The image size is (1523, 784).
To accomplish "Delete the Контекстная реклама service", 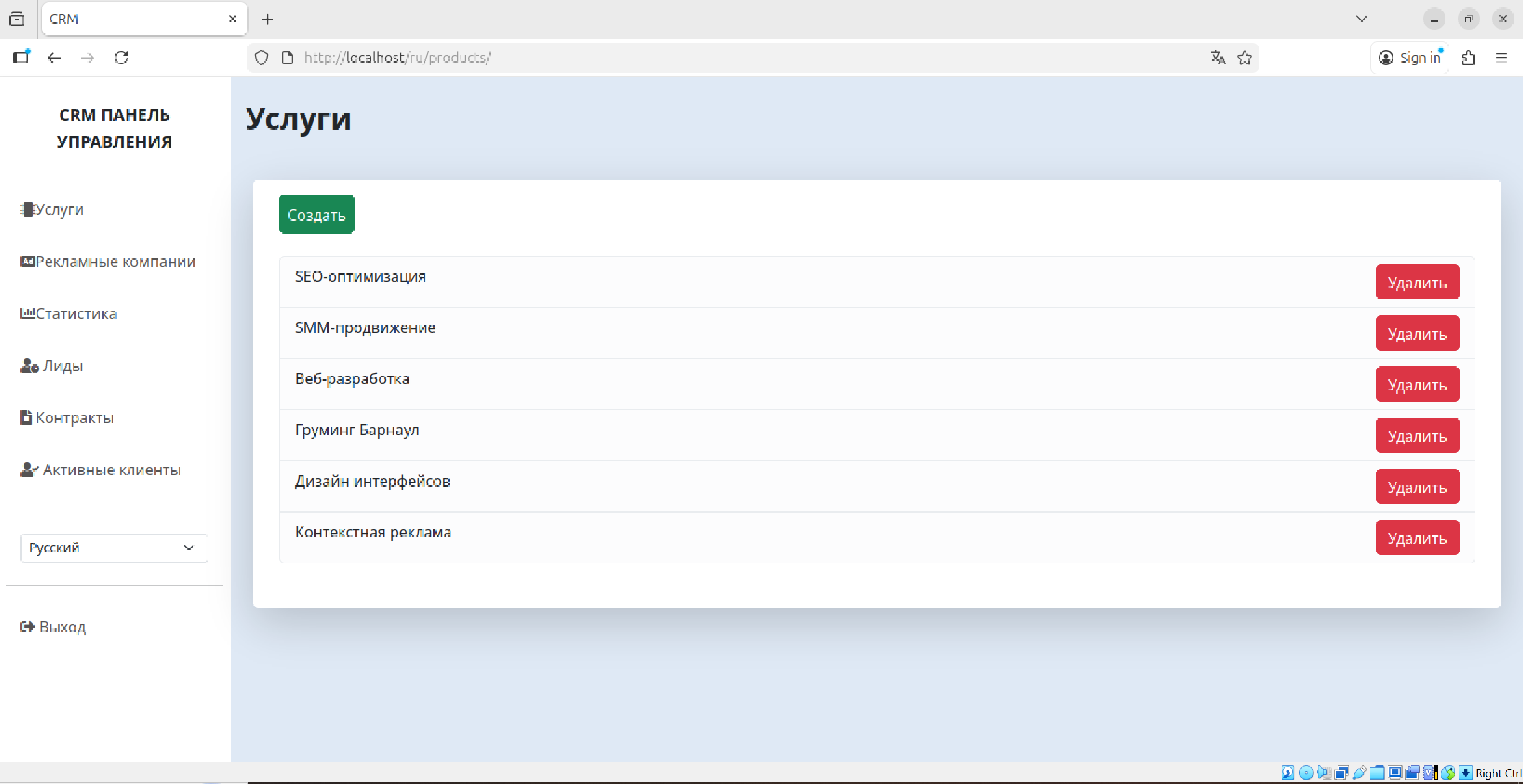I will [1417, 538].
